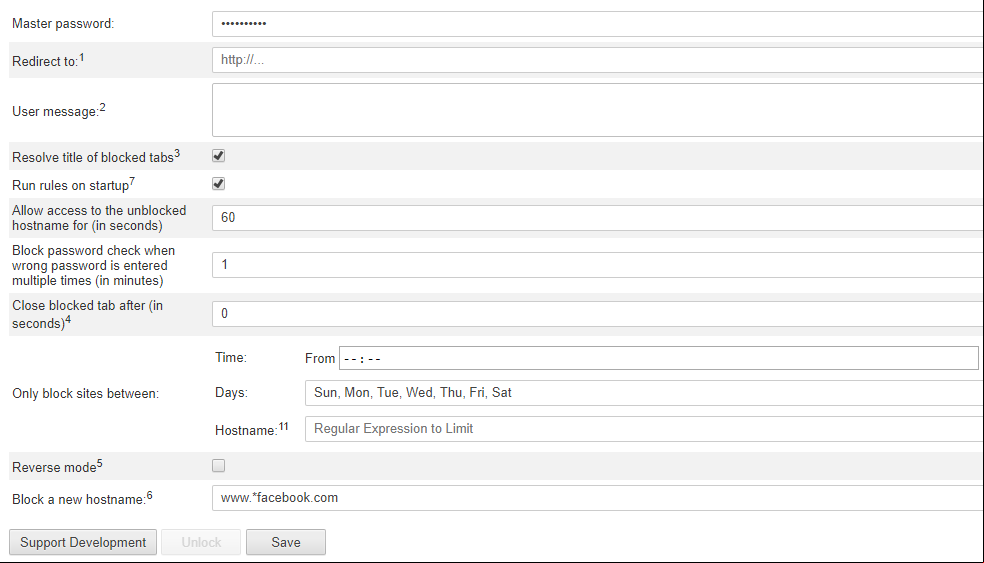Set the From time field
The height and width of the screenshot is (563, 984).
click(658, 358)
